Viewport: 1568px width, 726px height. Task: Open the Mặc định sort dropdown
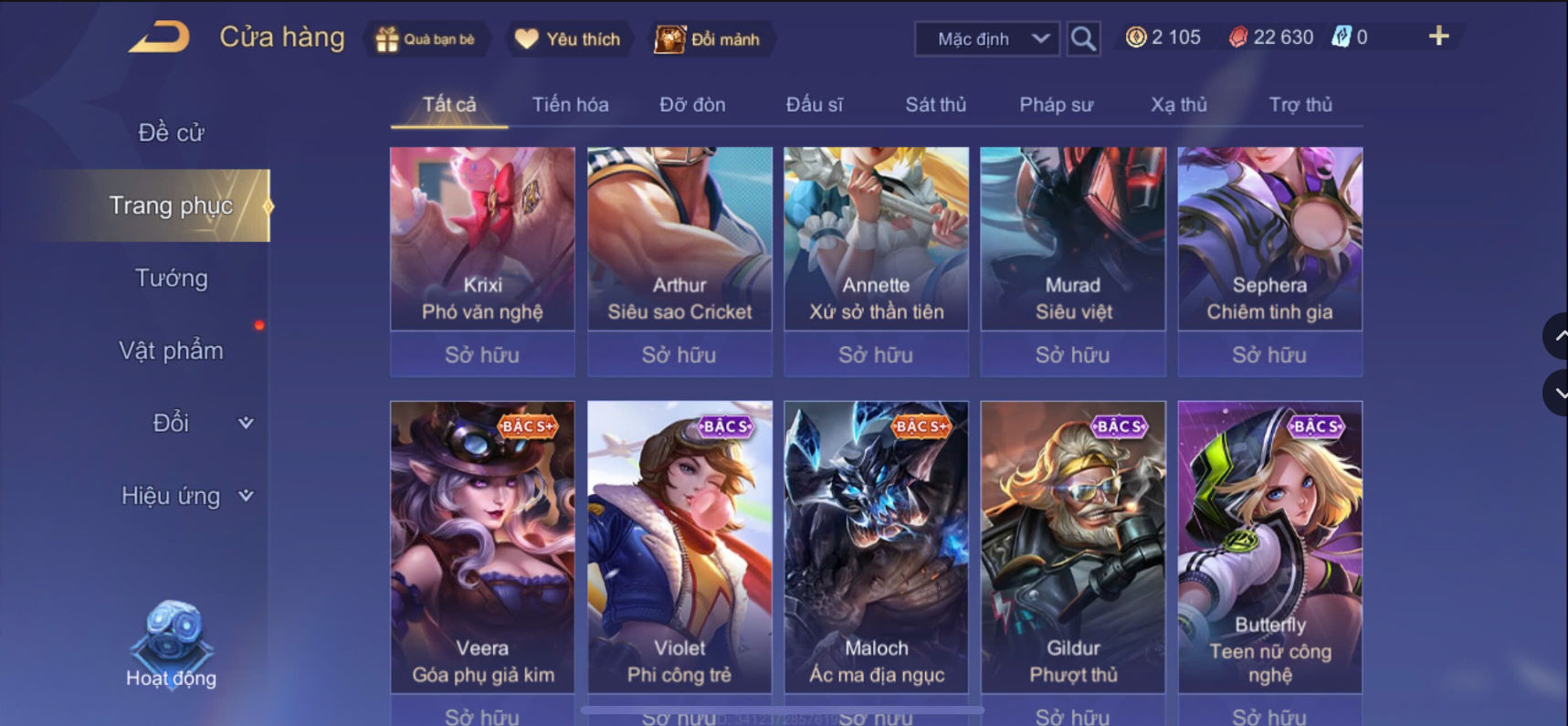(987, 38)
